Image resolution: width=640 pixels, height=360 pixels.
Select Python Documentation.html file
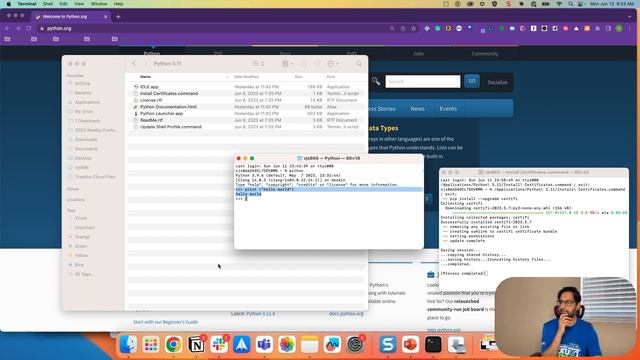[246, 107]
